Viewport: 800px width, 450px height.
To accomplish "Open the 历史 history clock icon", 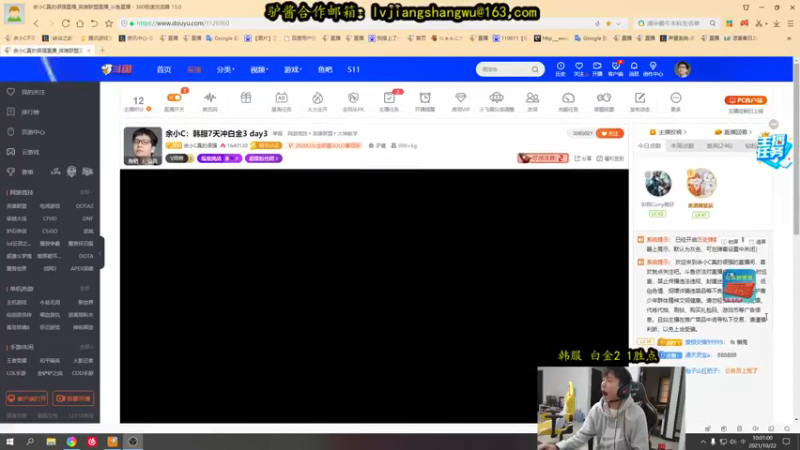I will coord(561,69).
